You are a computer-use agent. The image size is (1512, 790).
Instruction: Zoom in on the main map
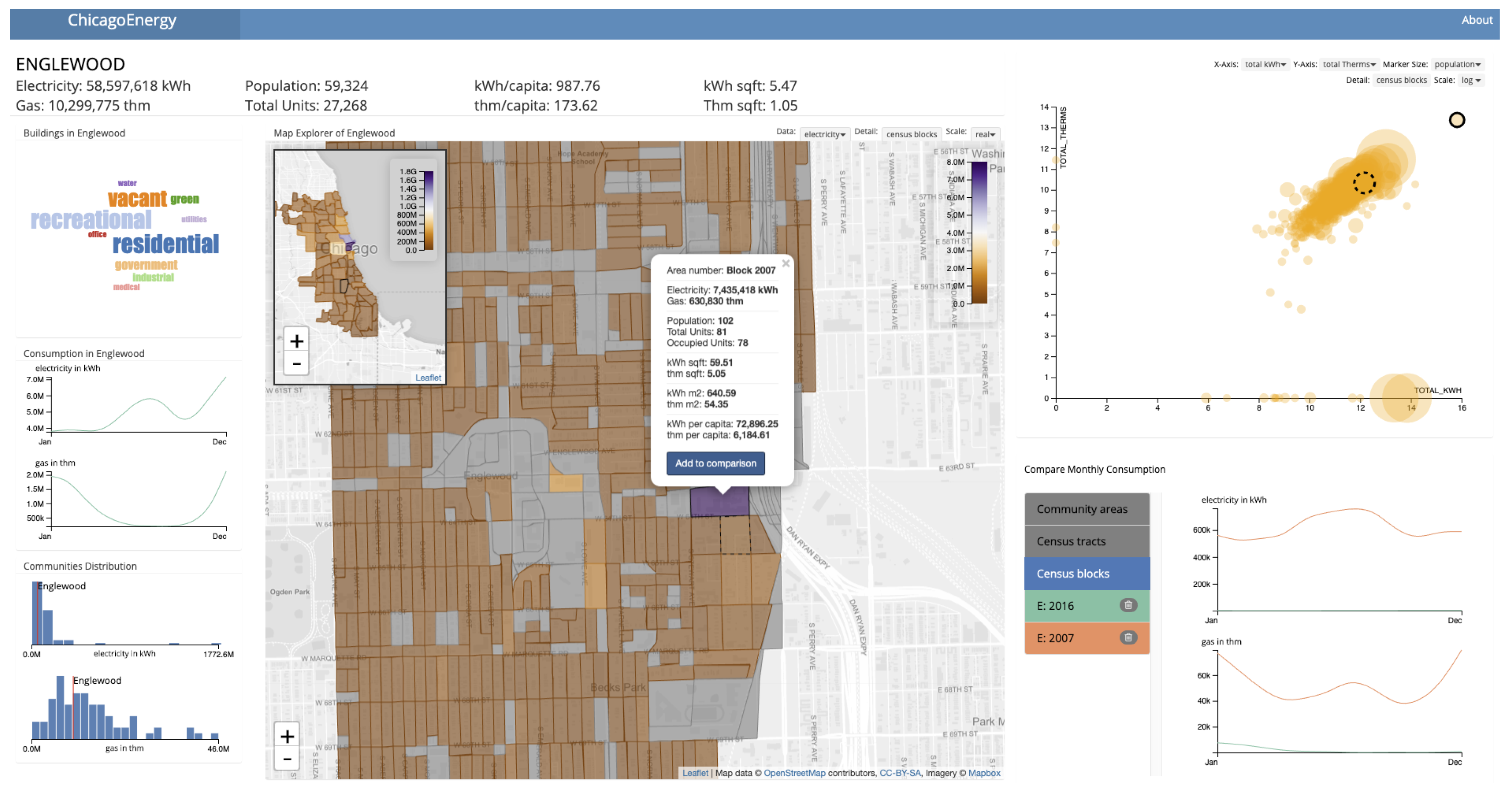pos(287,736)
